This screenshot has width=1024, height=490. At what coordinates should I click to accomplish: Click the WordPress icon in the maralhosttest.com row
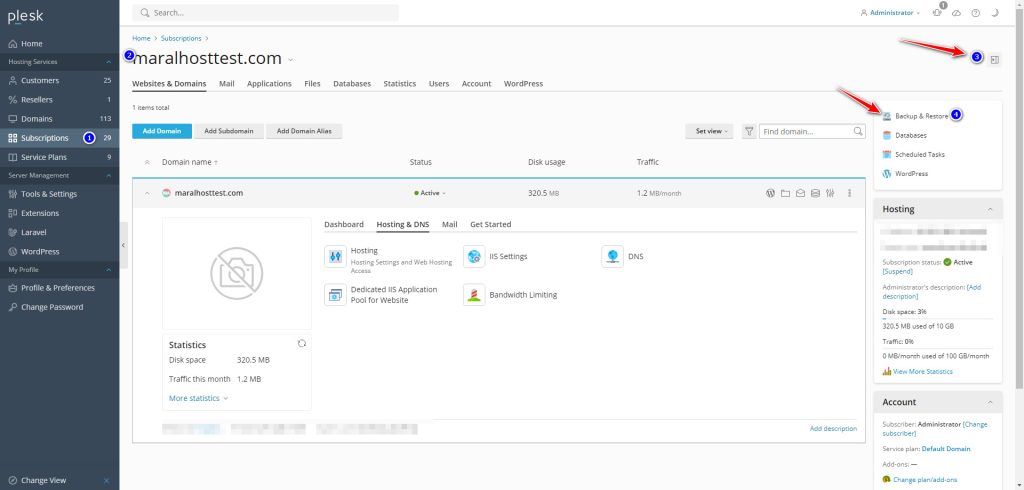[770, 193]
